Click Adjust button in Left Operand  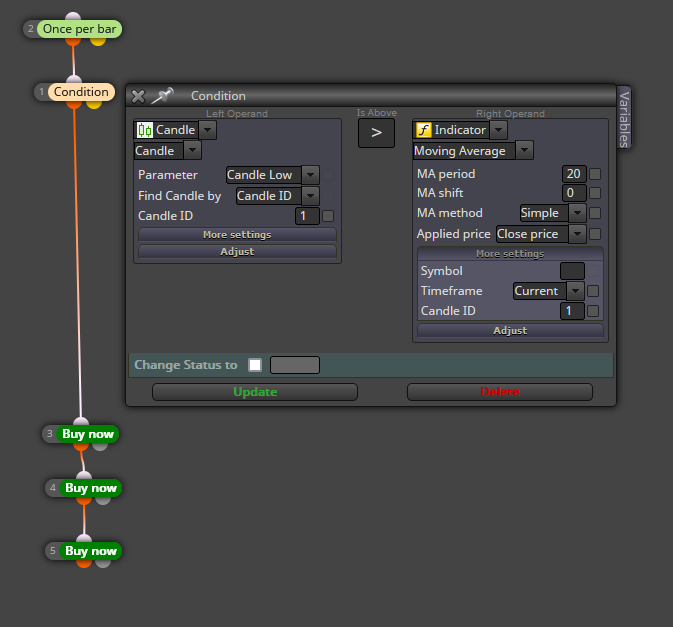237,251
